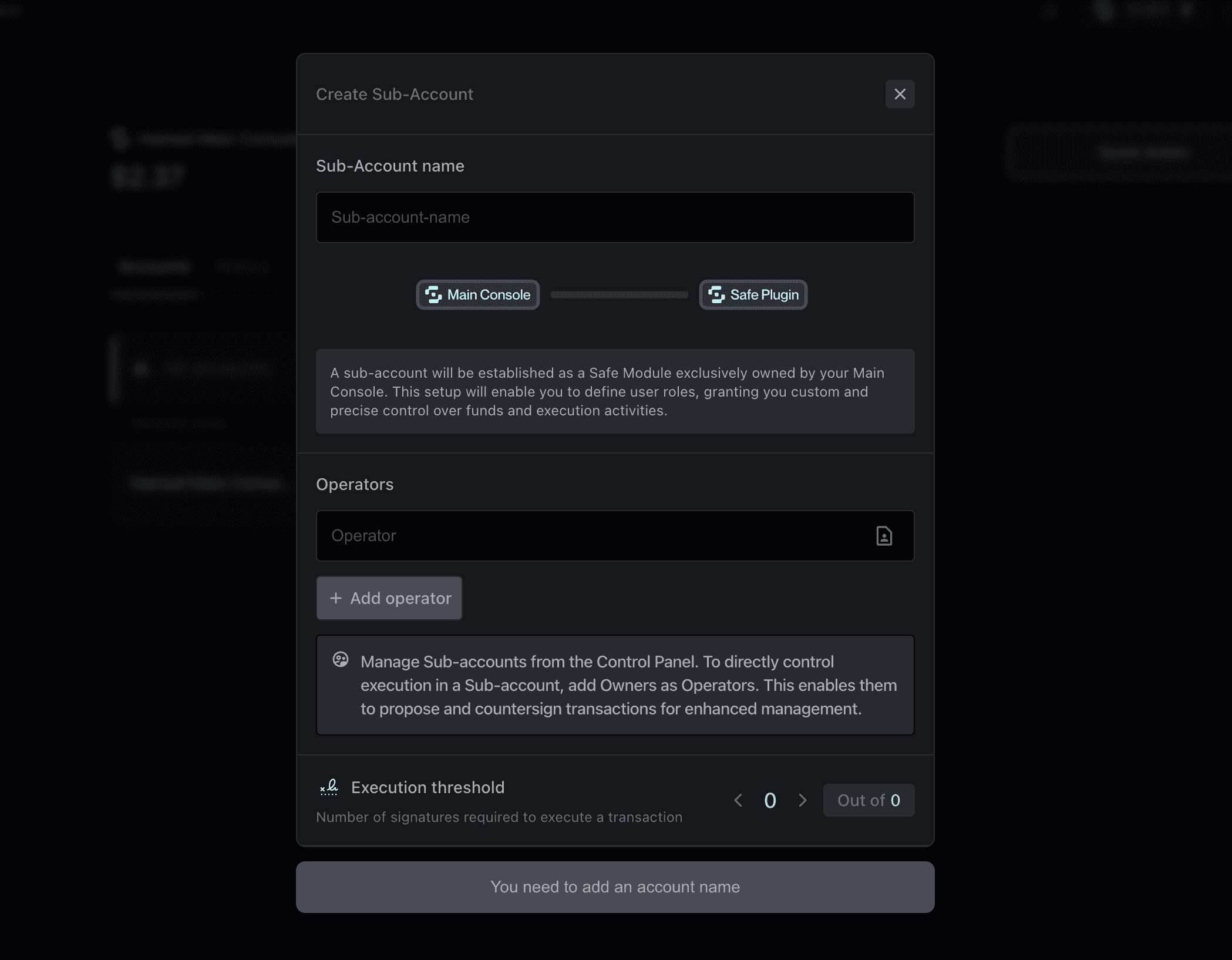Viewport: 1232px width, 960px height.
Task: Click the threshold value 0
Action: (x=770, y=800)
